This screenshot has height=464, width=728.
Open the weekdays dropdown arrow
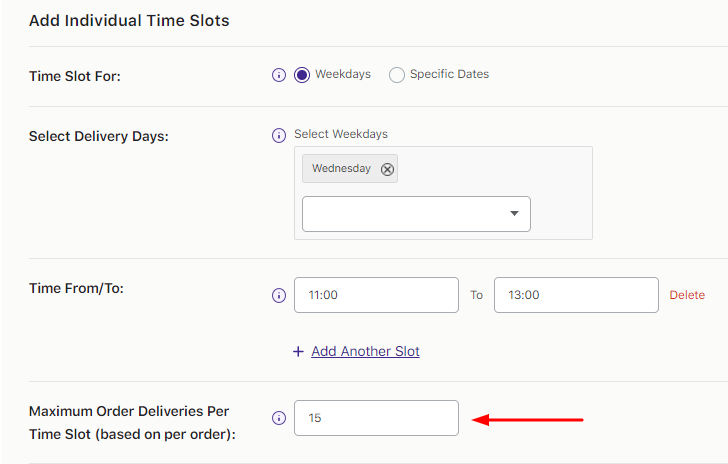514,214
